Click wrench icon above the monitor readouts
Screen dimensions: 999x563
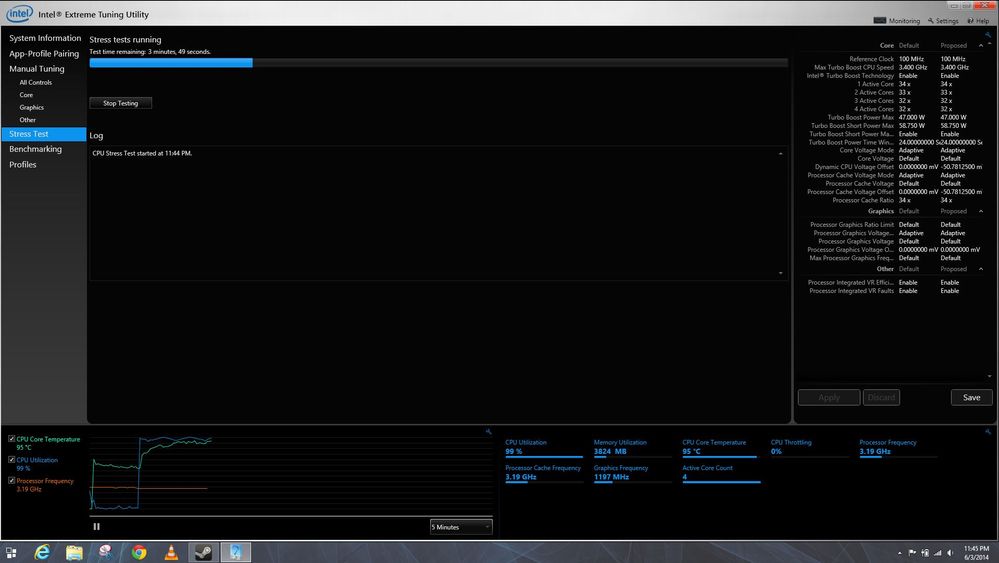tap(988, 432)
